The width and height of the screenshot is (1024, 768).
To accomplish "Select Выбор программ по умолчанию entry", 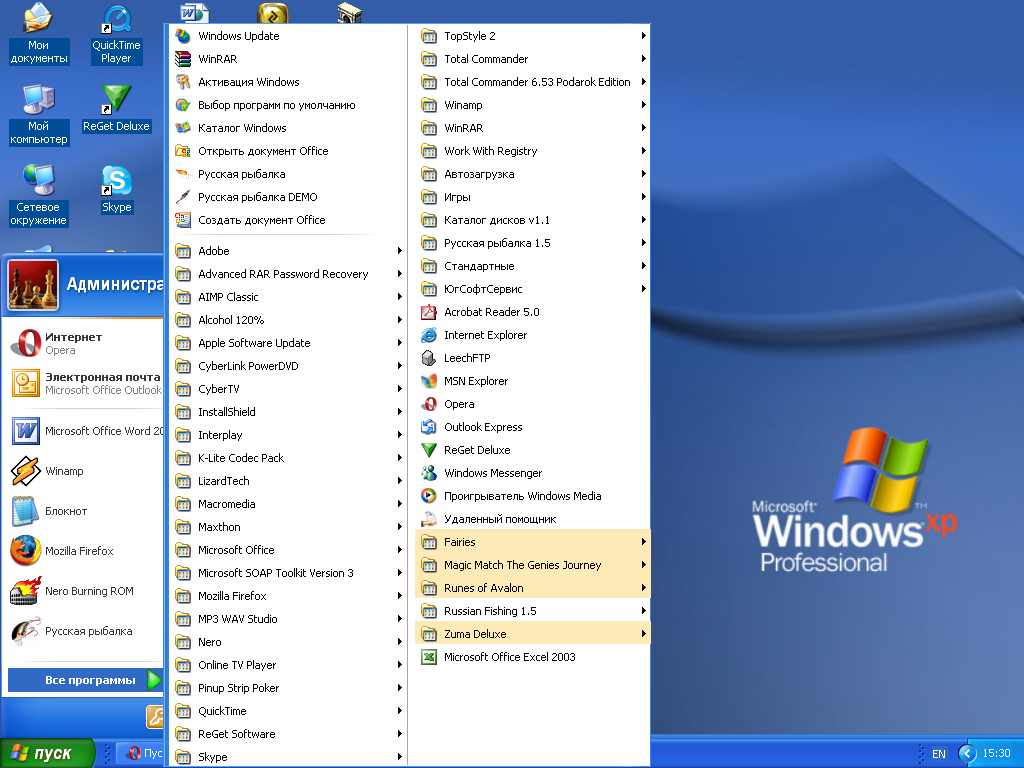I will [x=287, y=105].
